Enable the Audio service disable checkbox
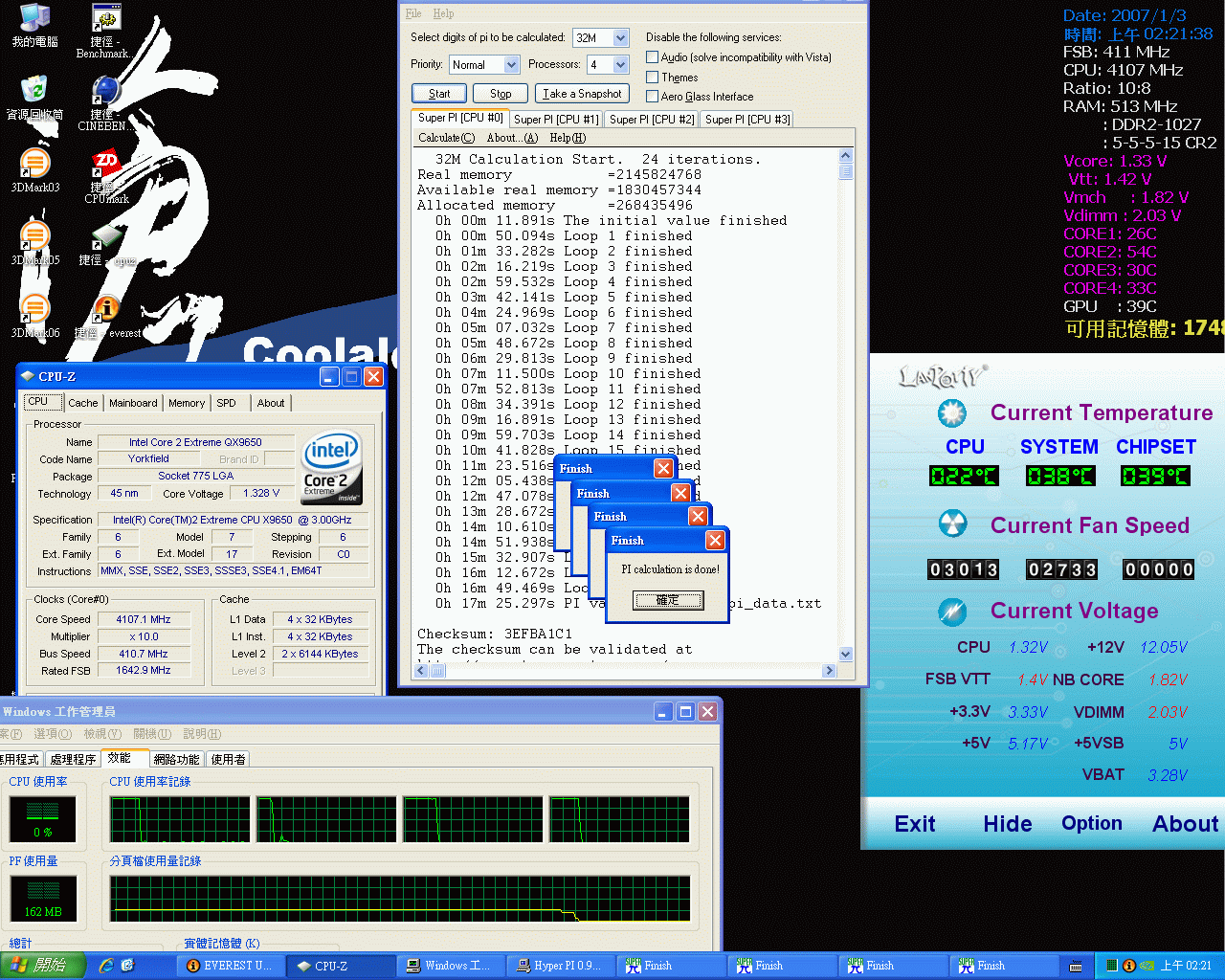1225x980 pixels. pos(653,57)
